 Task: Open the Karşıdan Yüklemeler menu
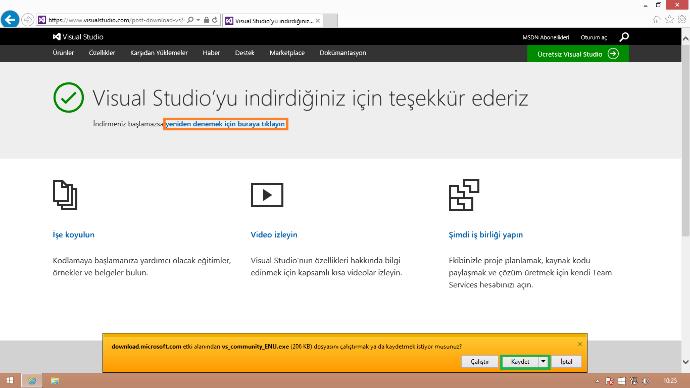click(x=159, y=53)
